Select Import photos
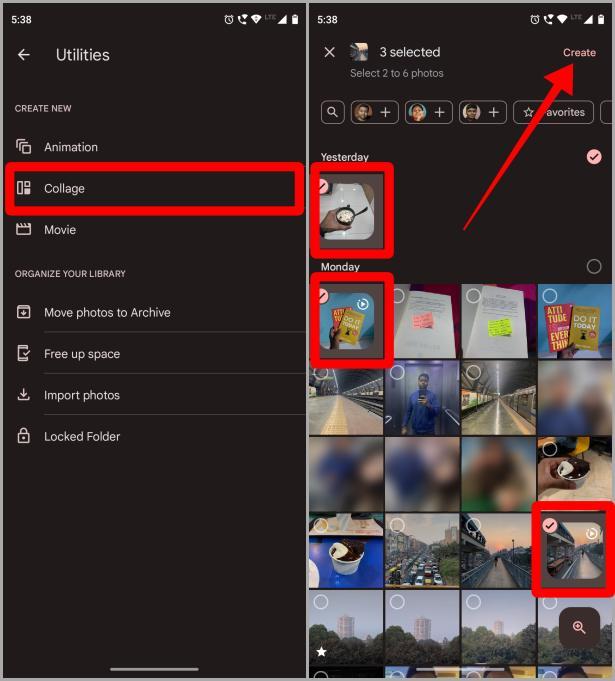The width and height of the screenshot is (615, 681). (155, 395)
